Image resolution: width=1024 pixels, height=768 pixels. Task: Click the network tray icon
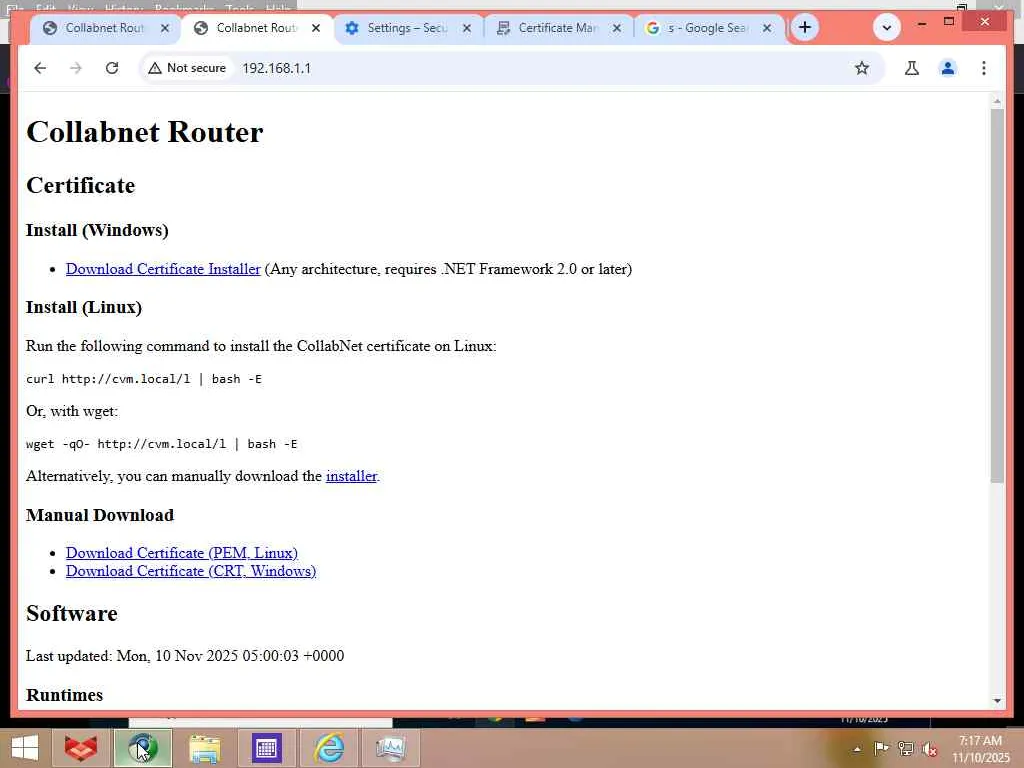(906, 749)
